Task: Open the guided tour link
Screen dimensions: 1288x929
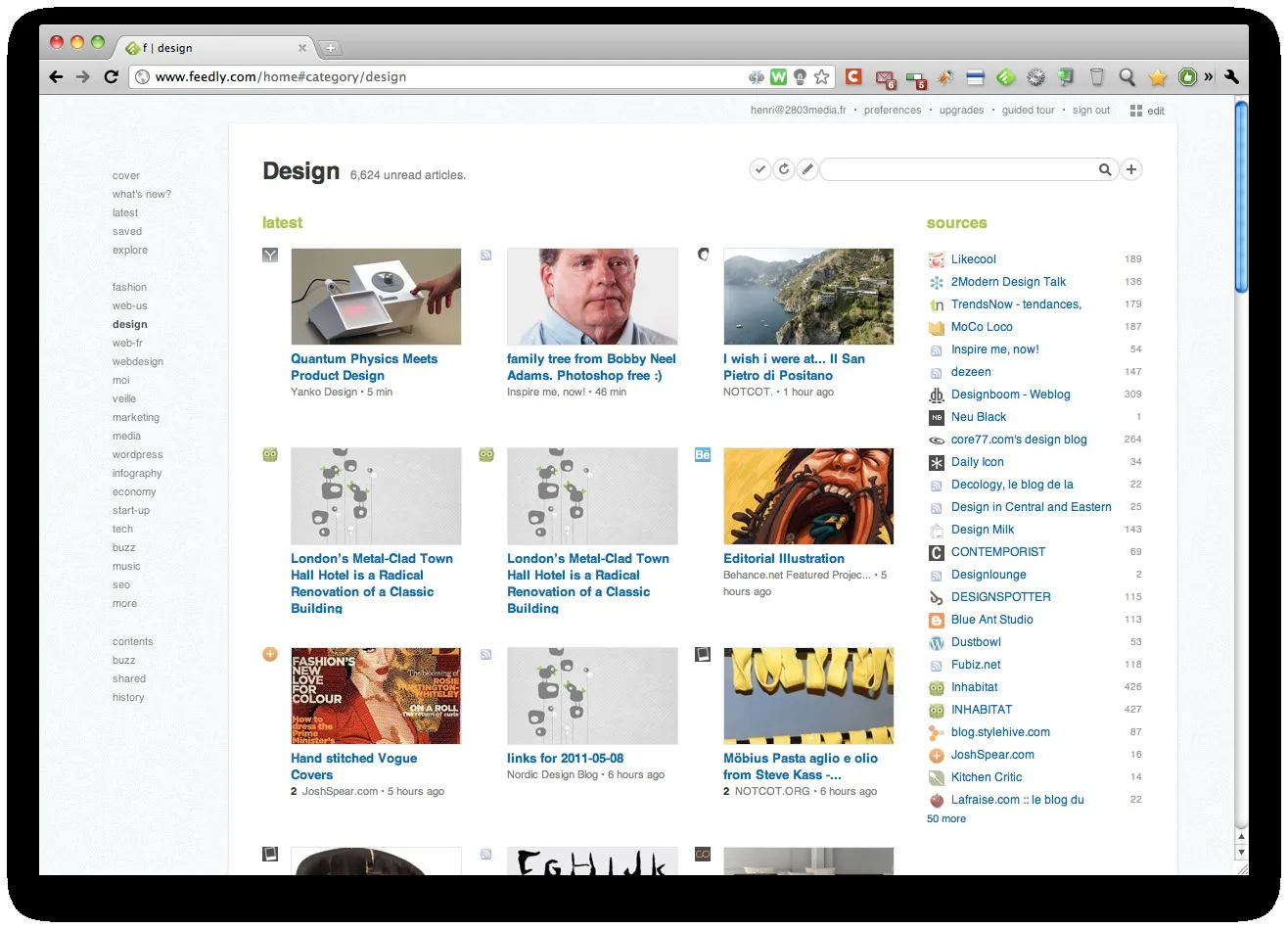Action: 1029,110
